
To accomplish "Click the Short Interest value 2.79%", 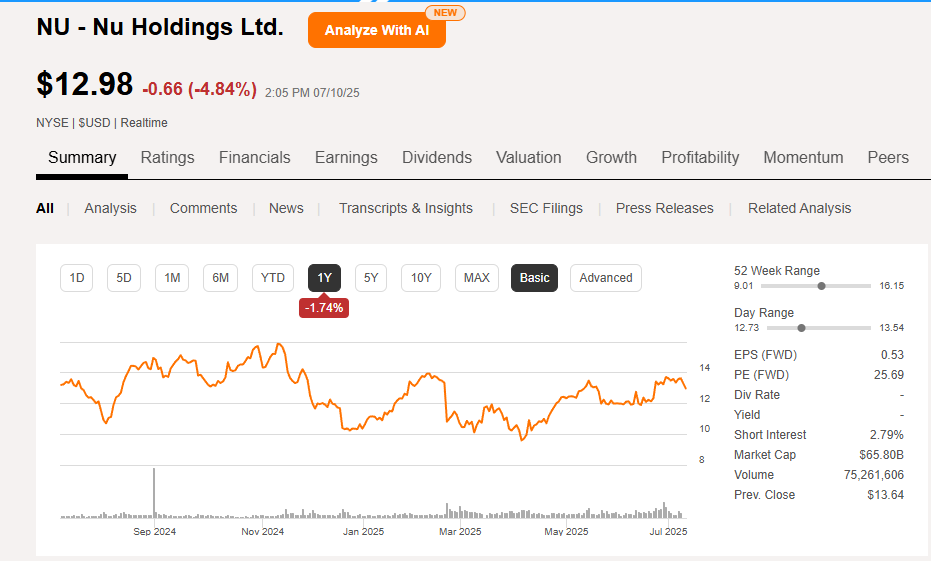I will click(x=886, y=435).
